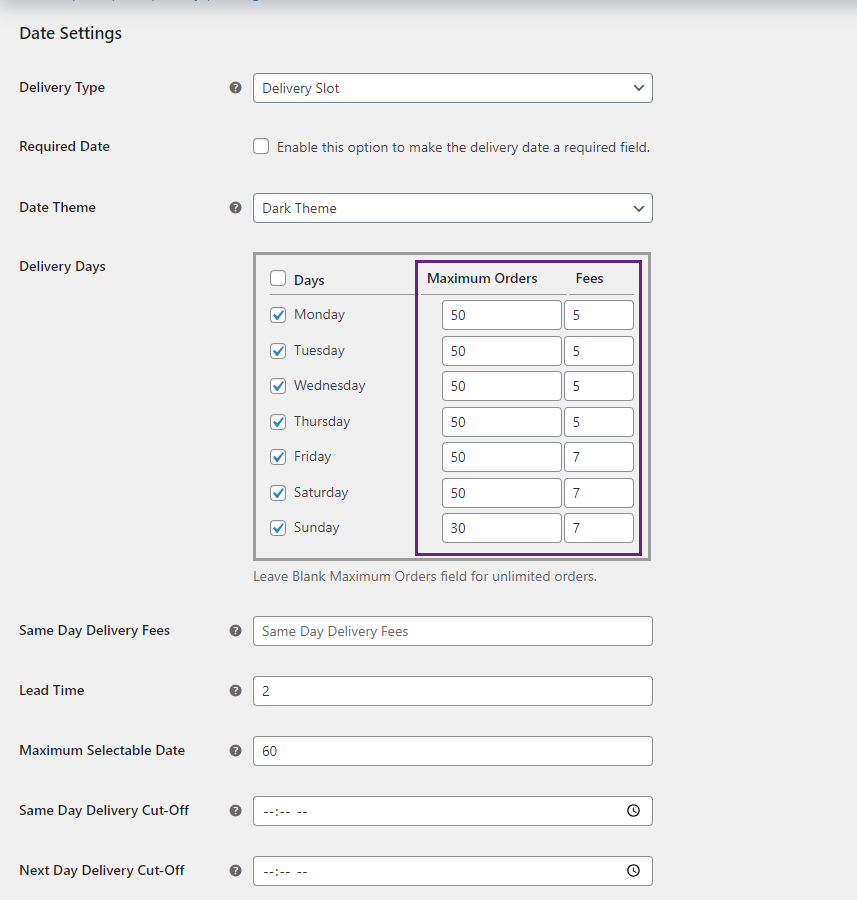
Task: Uncheck the Sunday checkbox
Action: [278, 528]
